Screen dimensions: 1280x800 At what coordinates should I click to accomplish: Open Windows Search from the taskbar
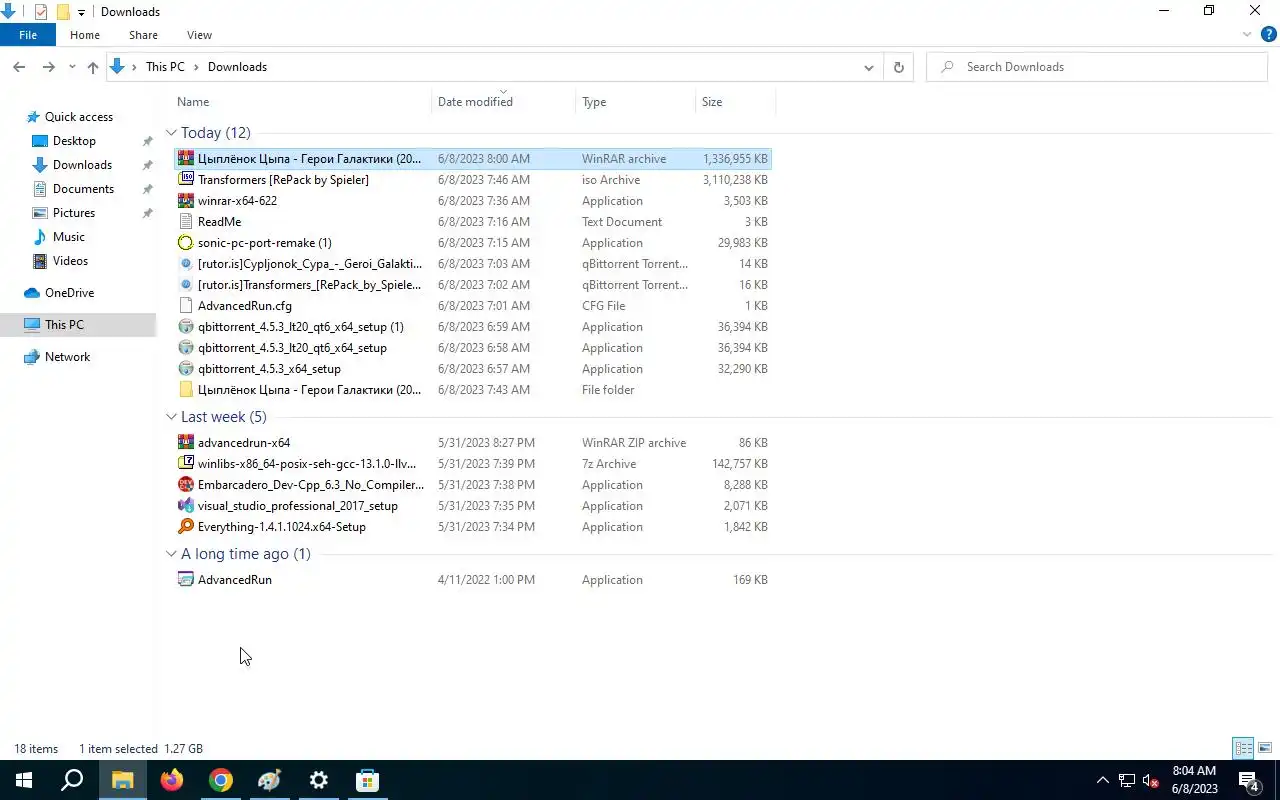tap(73, 780)
